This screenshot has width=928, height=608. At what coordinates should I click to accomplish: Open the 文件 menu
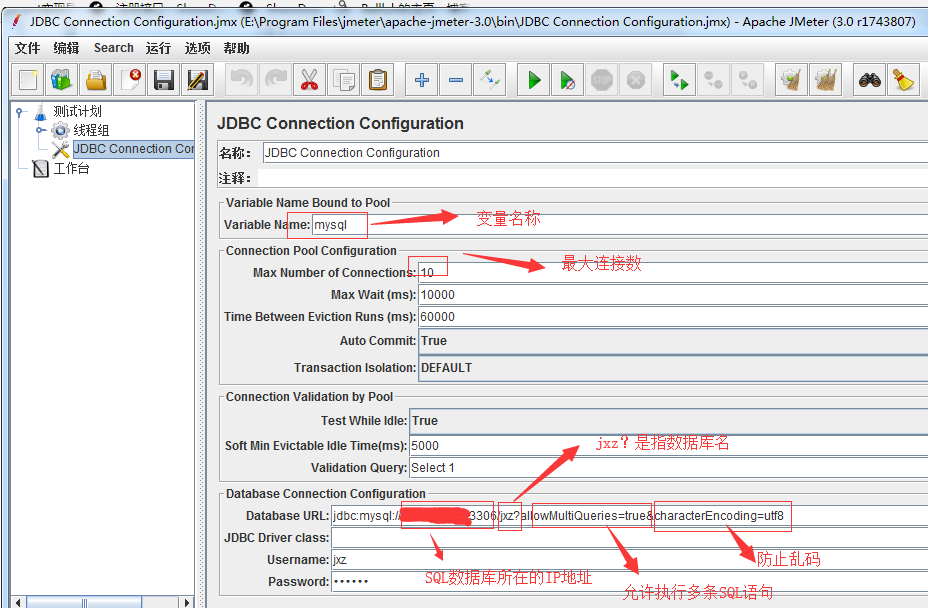(x=27, y=48)
